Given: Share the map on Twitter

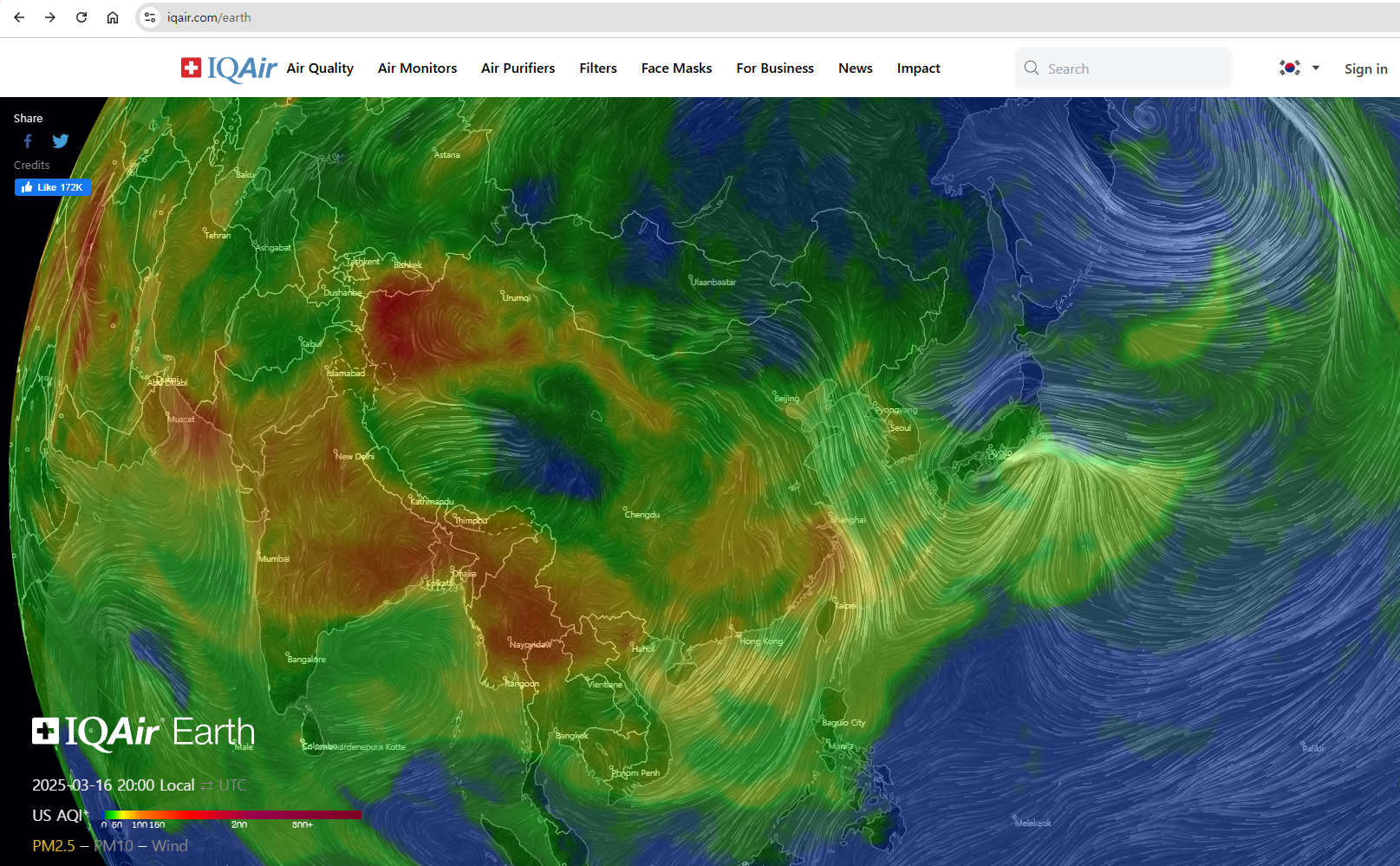Looking at the screenshot, I should [60, 141].
